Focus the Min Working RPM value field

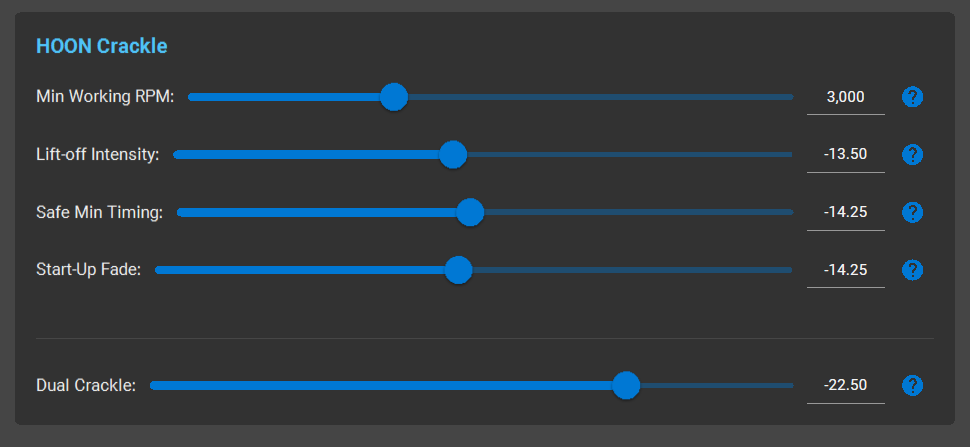point(845,97)
